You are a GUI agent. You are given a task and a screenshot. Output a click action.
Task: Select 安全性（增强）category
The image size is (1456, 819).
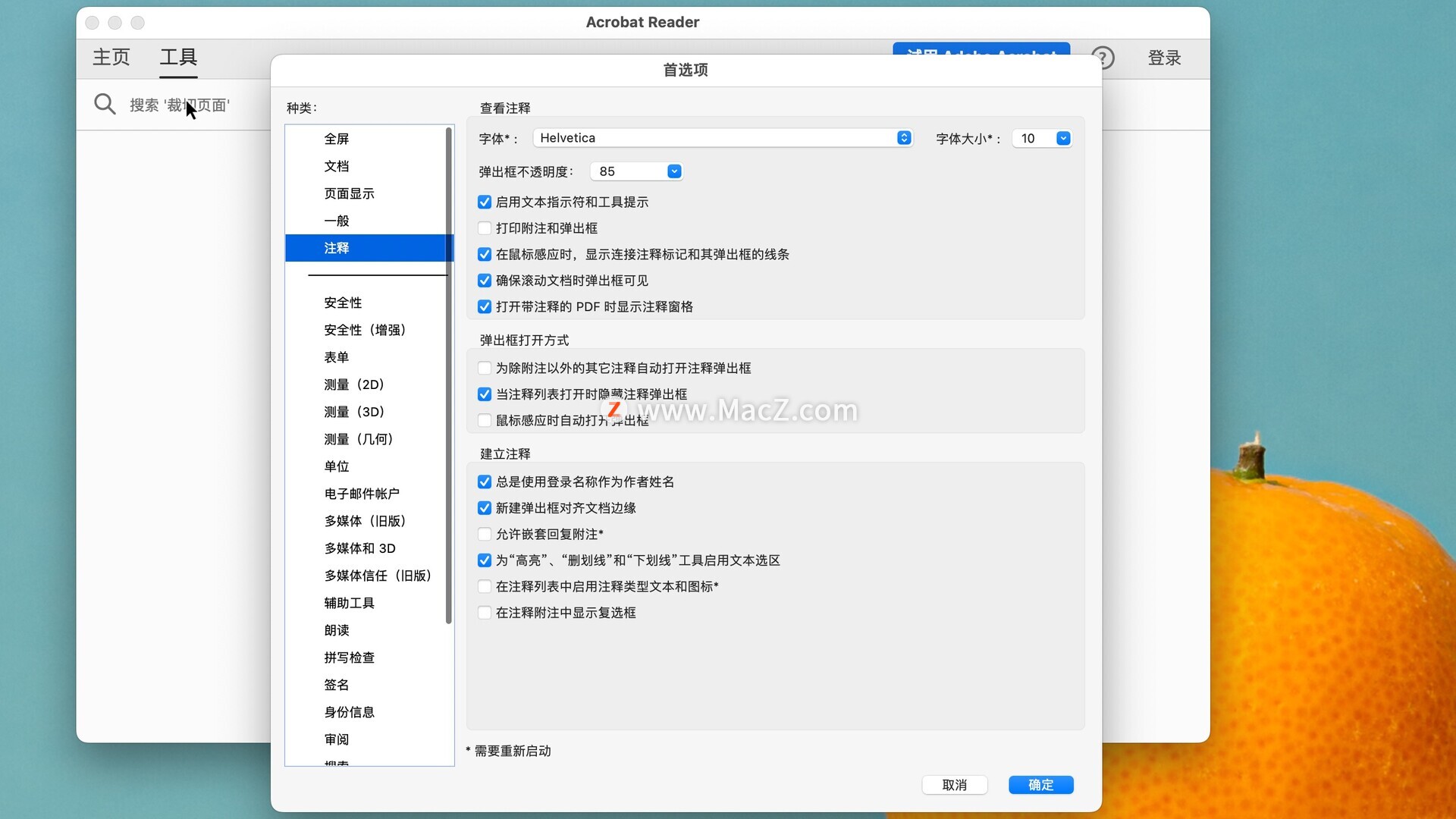click(x=366, y=330)
